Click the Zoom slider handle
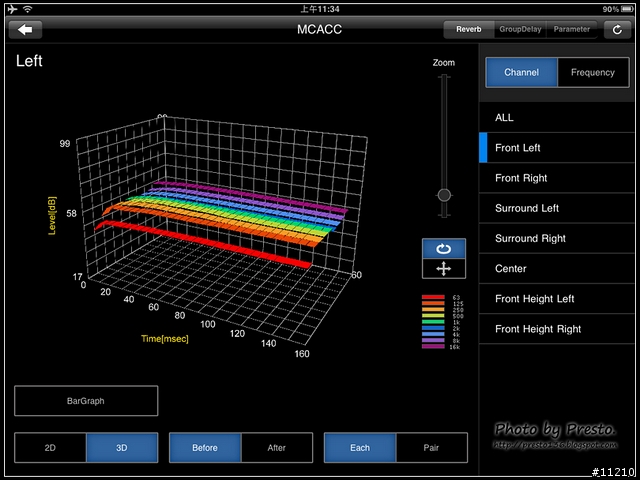Screen dimensions: 640x480 (x=444, y=195)
